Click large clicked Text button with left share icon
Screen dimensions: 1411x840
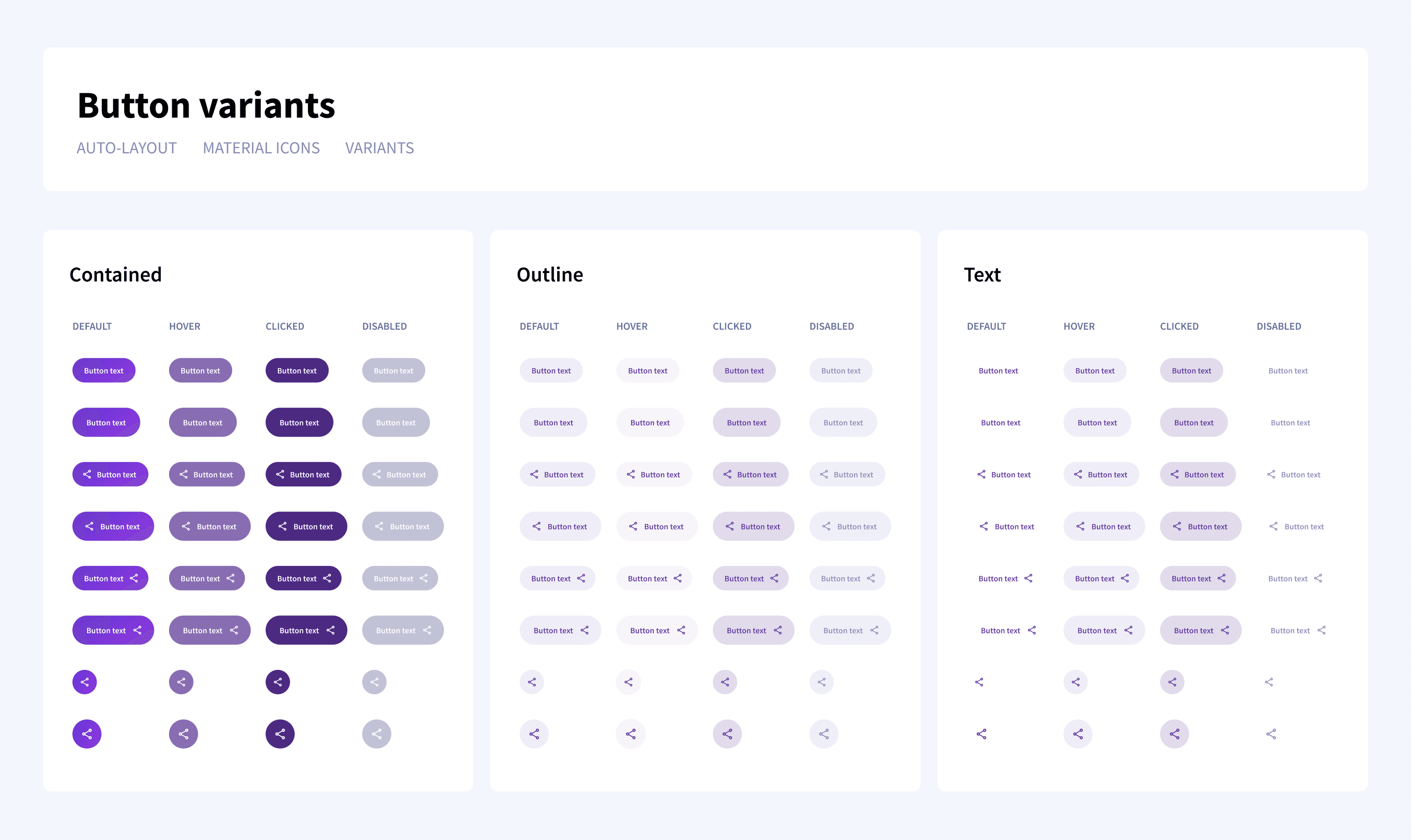pos(1200,527)
